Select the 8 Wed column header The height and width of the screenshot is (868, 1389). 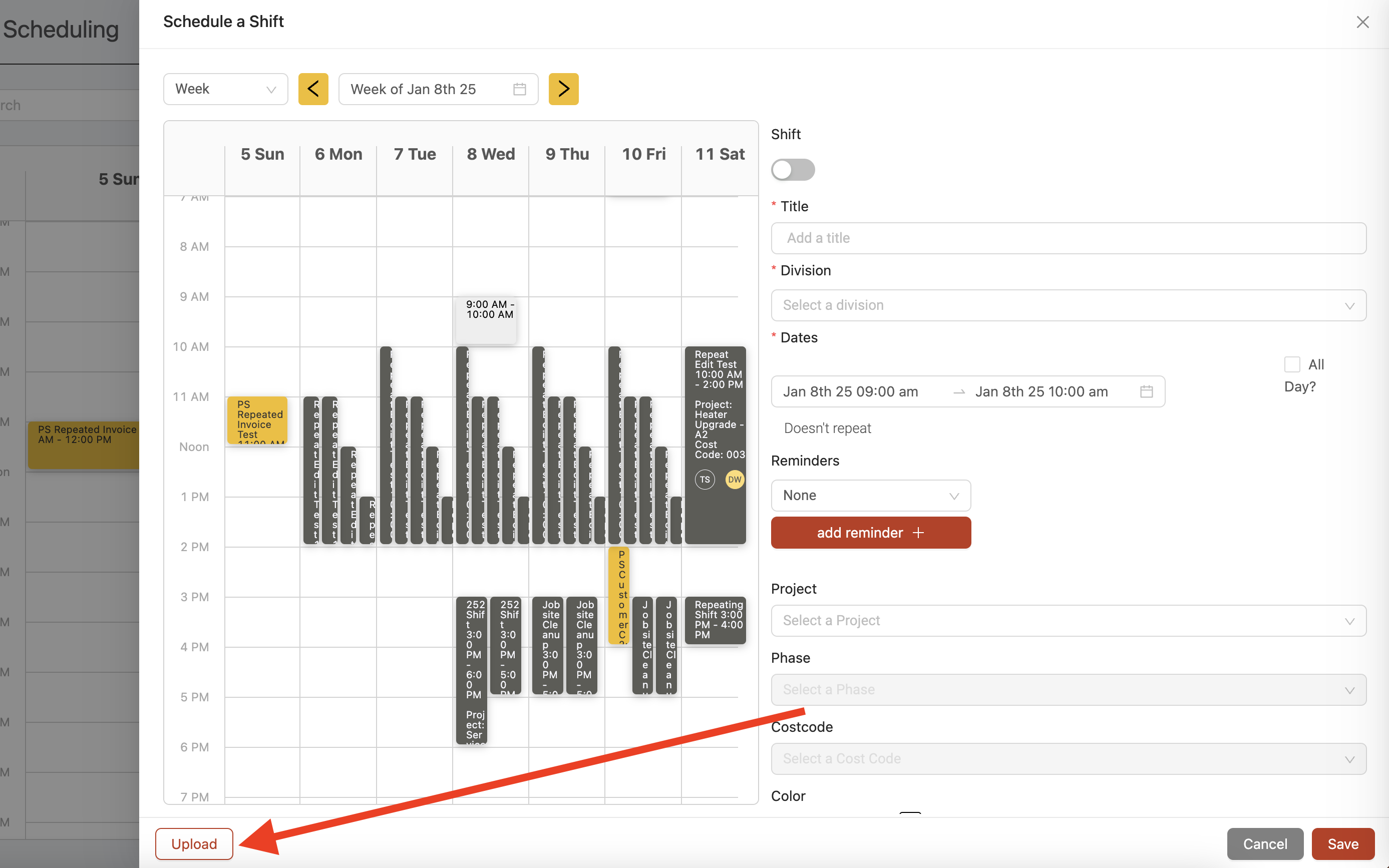(491, 154)
